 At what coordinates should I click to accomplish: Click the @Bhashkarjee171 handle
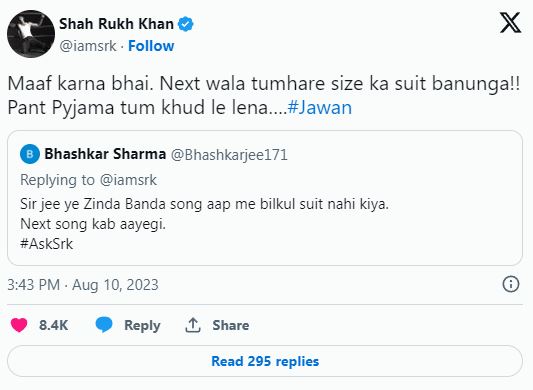[x=229, y=155]
